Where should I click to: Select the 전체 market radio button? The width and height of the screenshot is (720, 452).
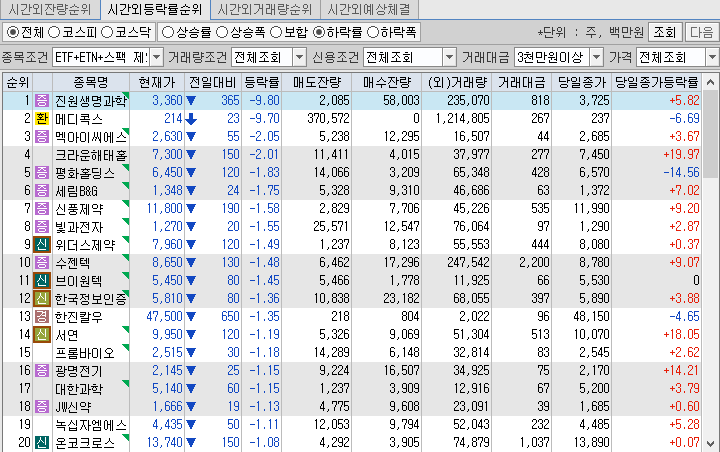point(13,32)
